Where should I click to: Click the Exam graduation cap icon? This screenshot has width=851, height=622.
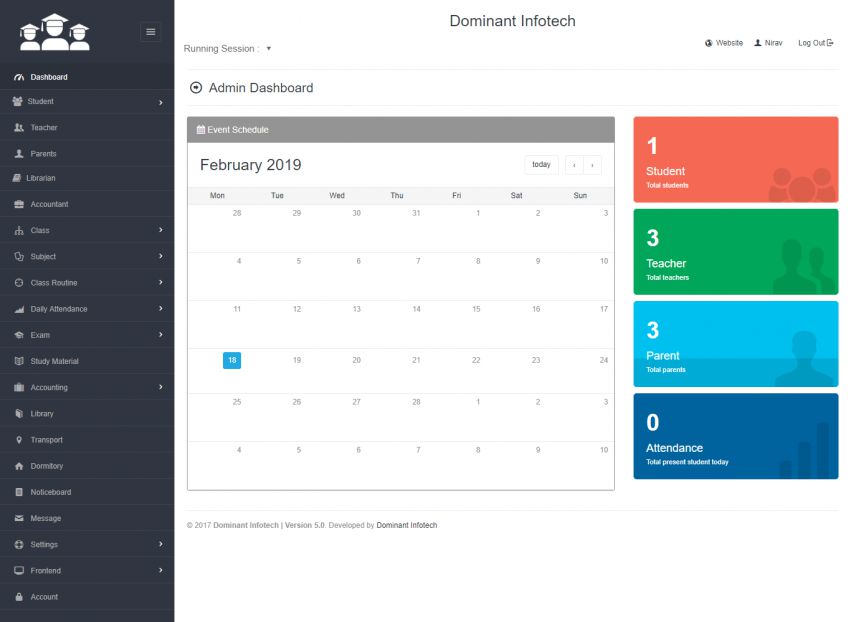[x=19, y=335]
